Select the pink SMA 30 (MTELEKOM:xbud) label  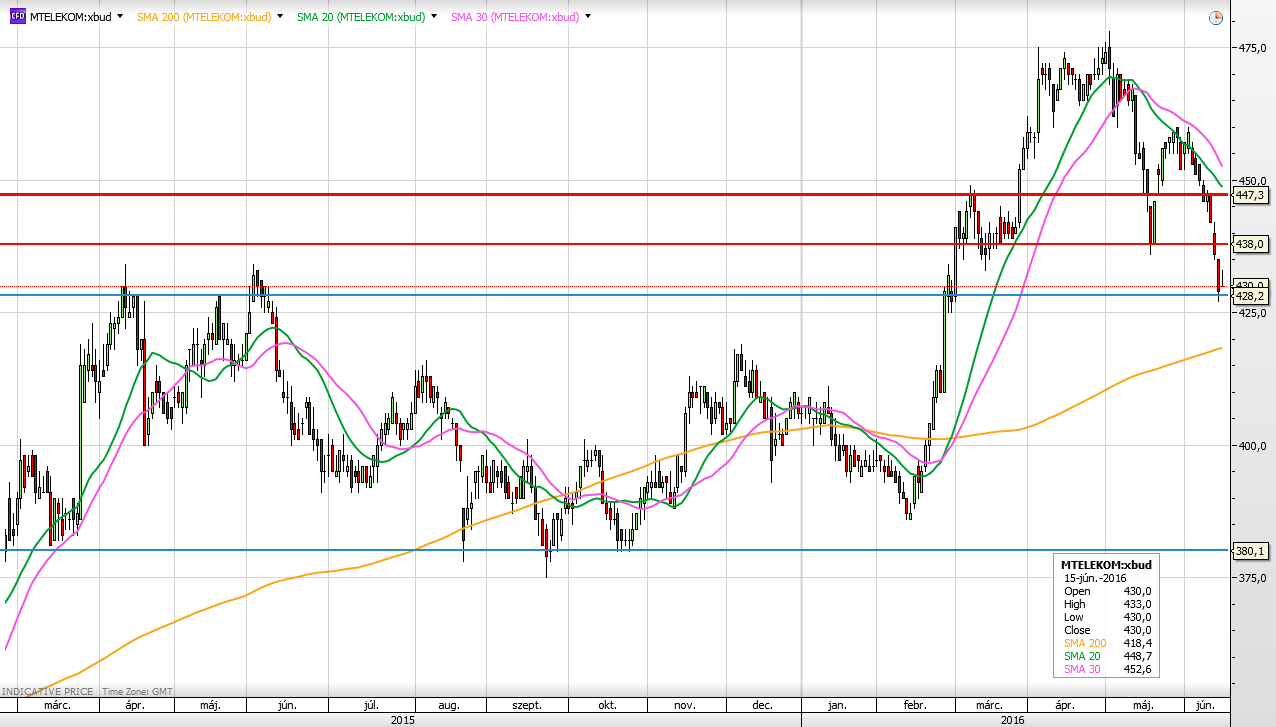[x=515, y=17]
